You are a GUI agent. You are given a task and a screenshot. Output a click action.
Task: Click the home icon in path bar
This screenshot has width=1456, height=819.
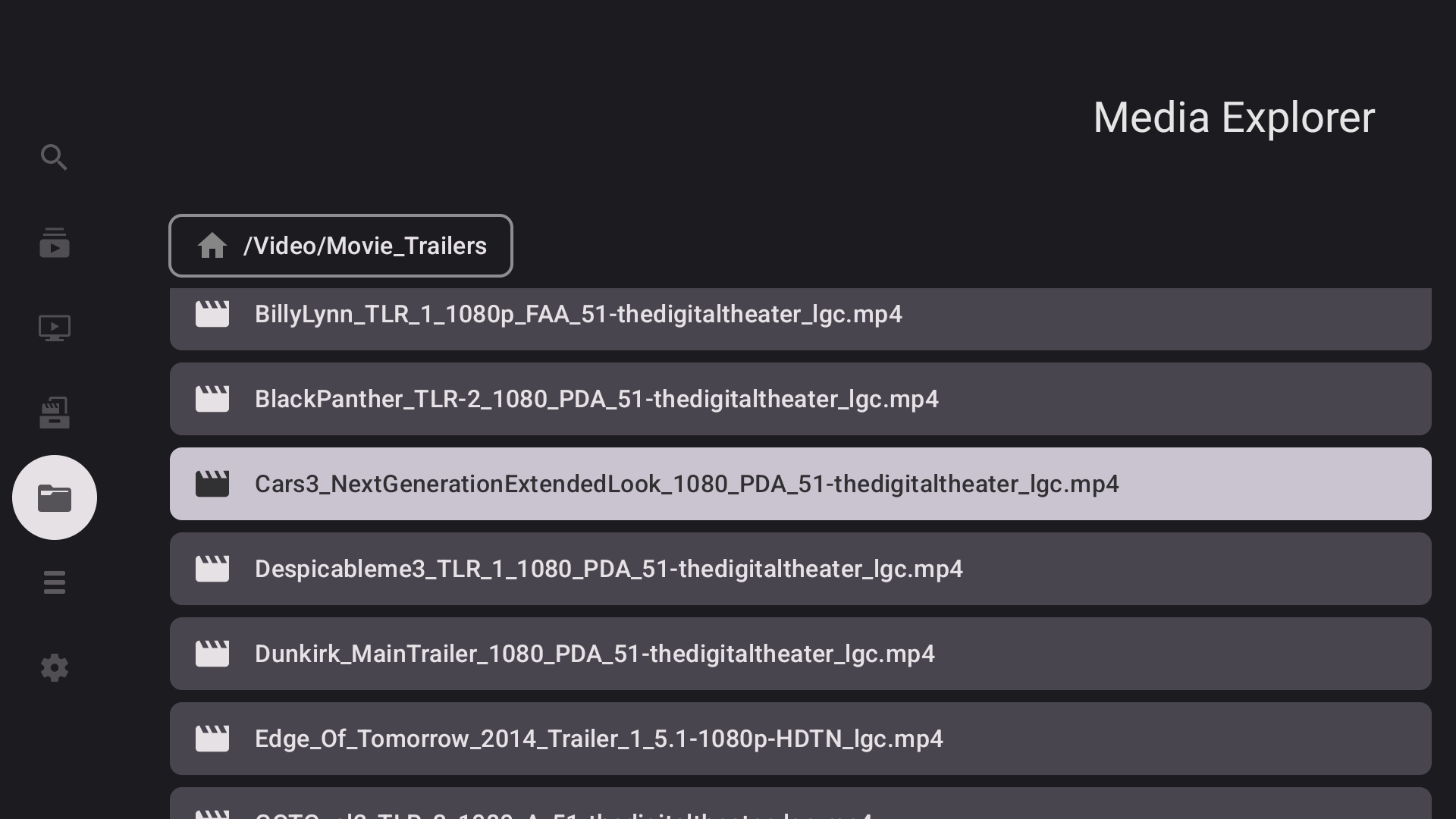[x=212, y=246]
